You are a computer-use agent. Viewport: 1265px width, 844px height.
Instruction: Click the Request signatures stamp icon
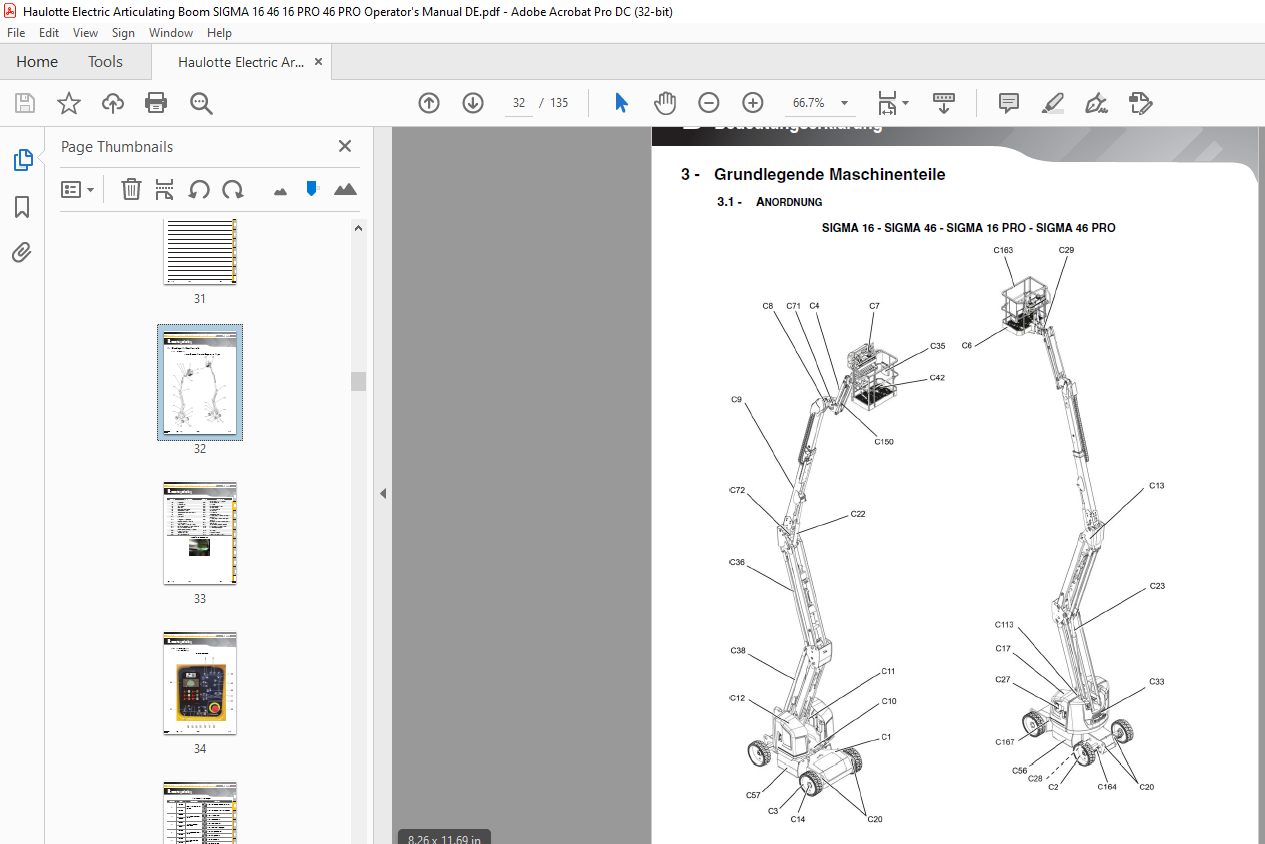[x=1141, y=103]
